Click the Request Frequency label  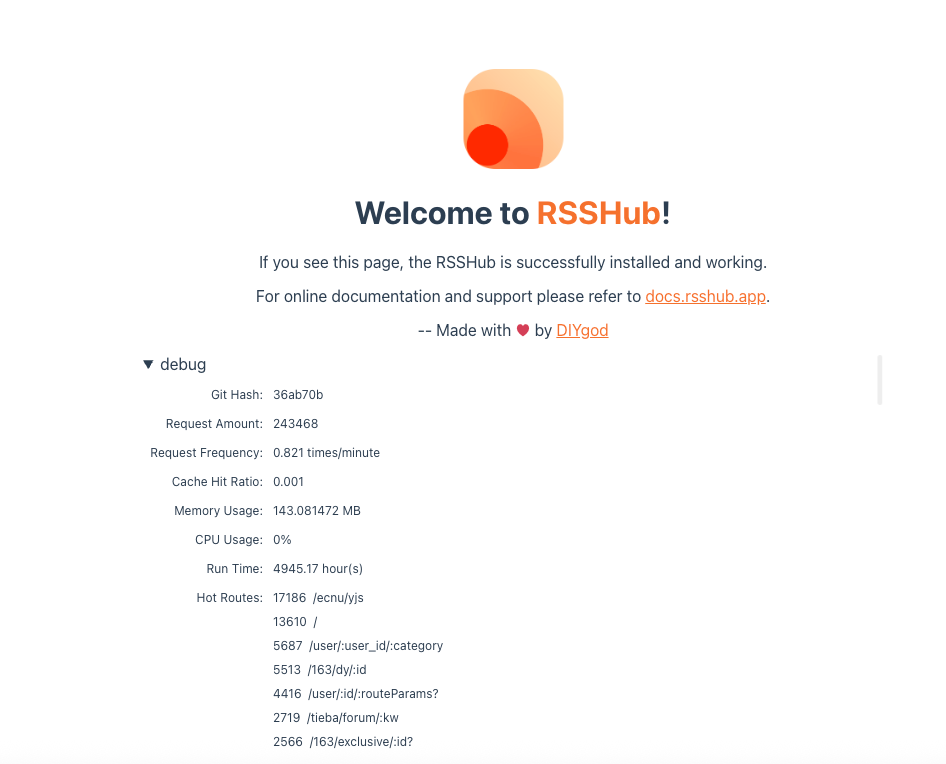(x=206, y=453)
